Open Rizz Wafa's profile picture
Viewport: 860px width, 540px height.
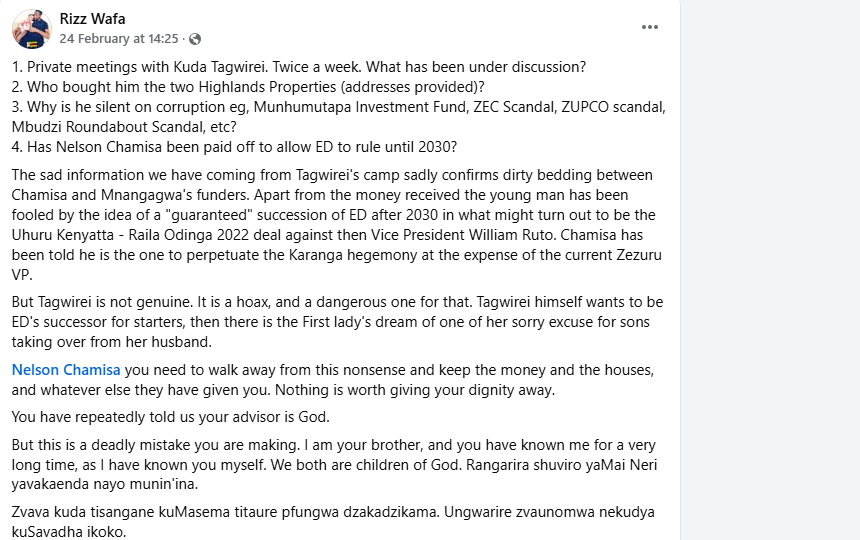tap(32, 29)
